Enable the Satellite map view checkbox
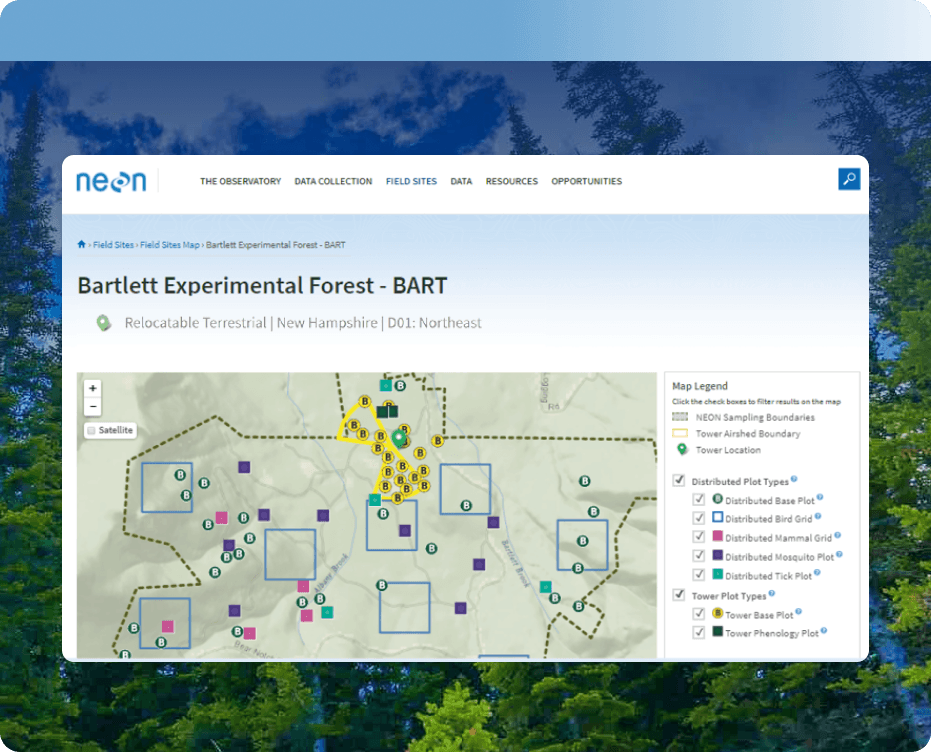932x752 pixels. [92, 430]
